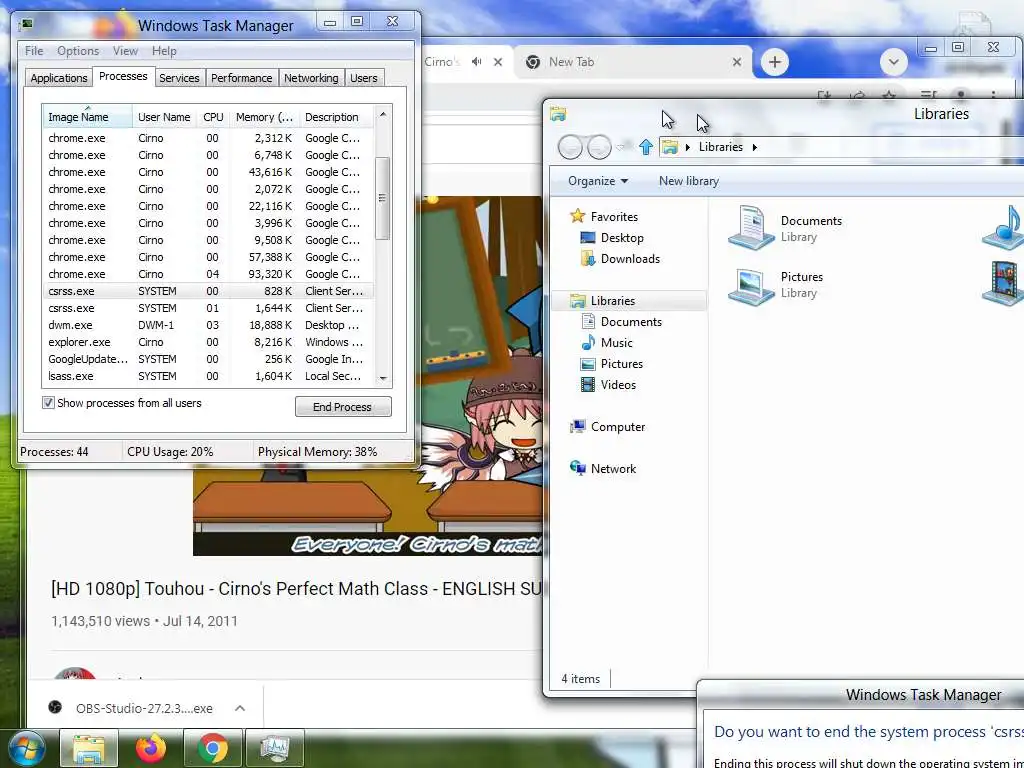Toggle Show processes from all users checkbox
Screen dimensions: 1024x768
click(48, 402)
